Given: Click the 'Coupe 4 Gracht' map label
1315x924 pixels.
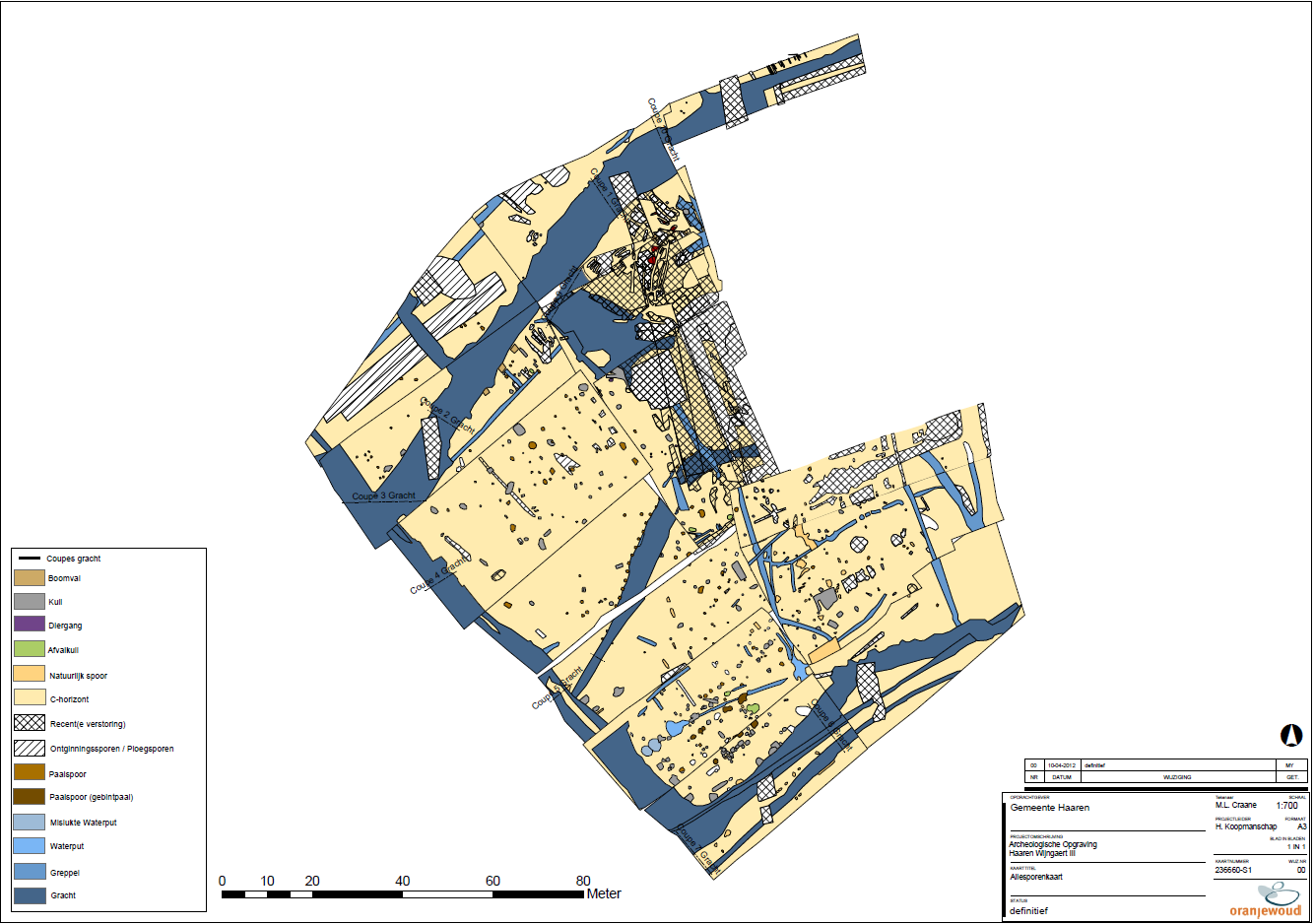Looking at the screenshot, I should coord(439,575).
